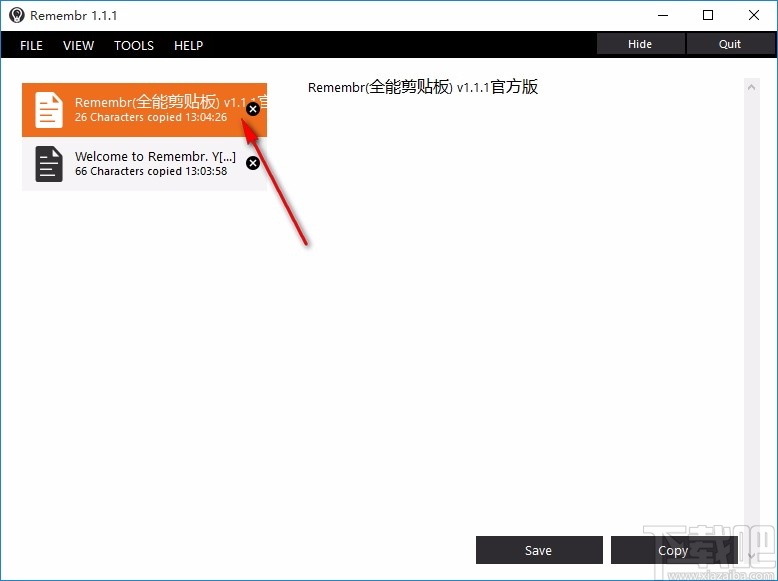Screen dimensions: 778x581
Task: Select entry copied at 13:03:58
Action: tap(144, 164)
